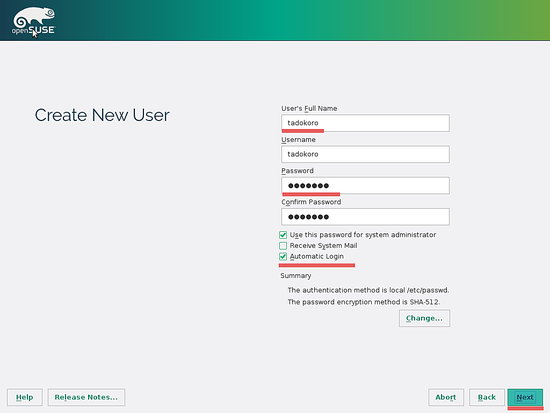The image size is (550, 413).
Task: Enable the Receive System Mail checkbox
Action: 283,246
